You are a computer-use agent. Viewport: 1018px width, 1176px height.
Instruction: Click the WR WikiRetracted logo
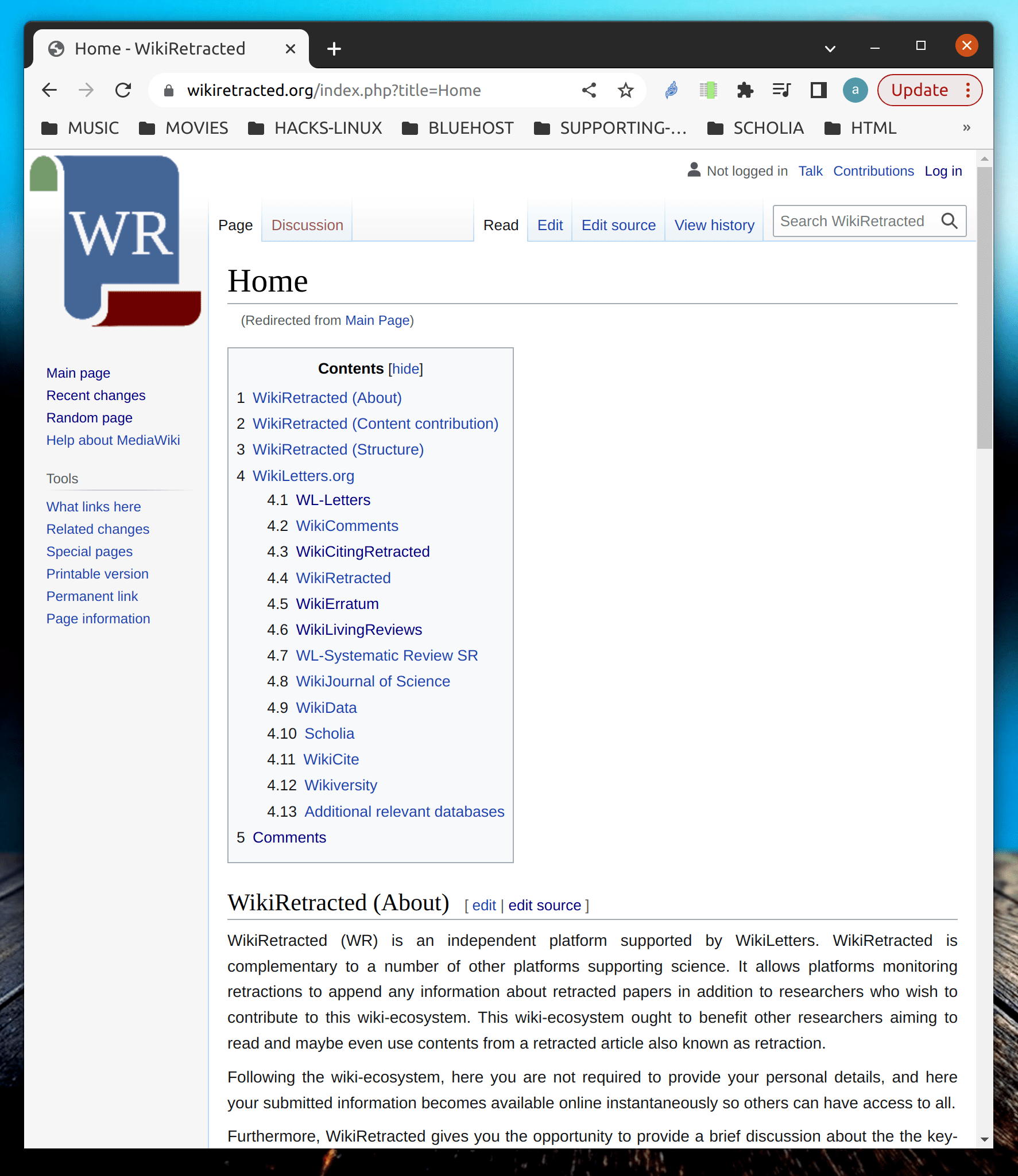pos(116,241)
